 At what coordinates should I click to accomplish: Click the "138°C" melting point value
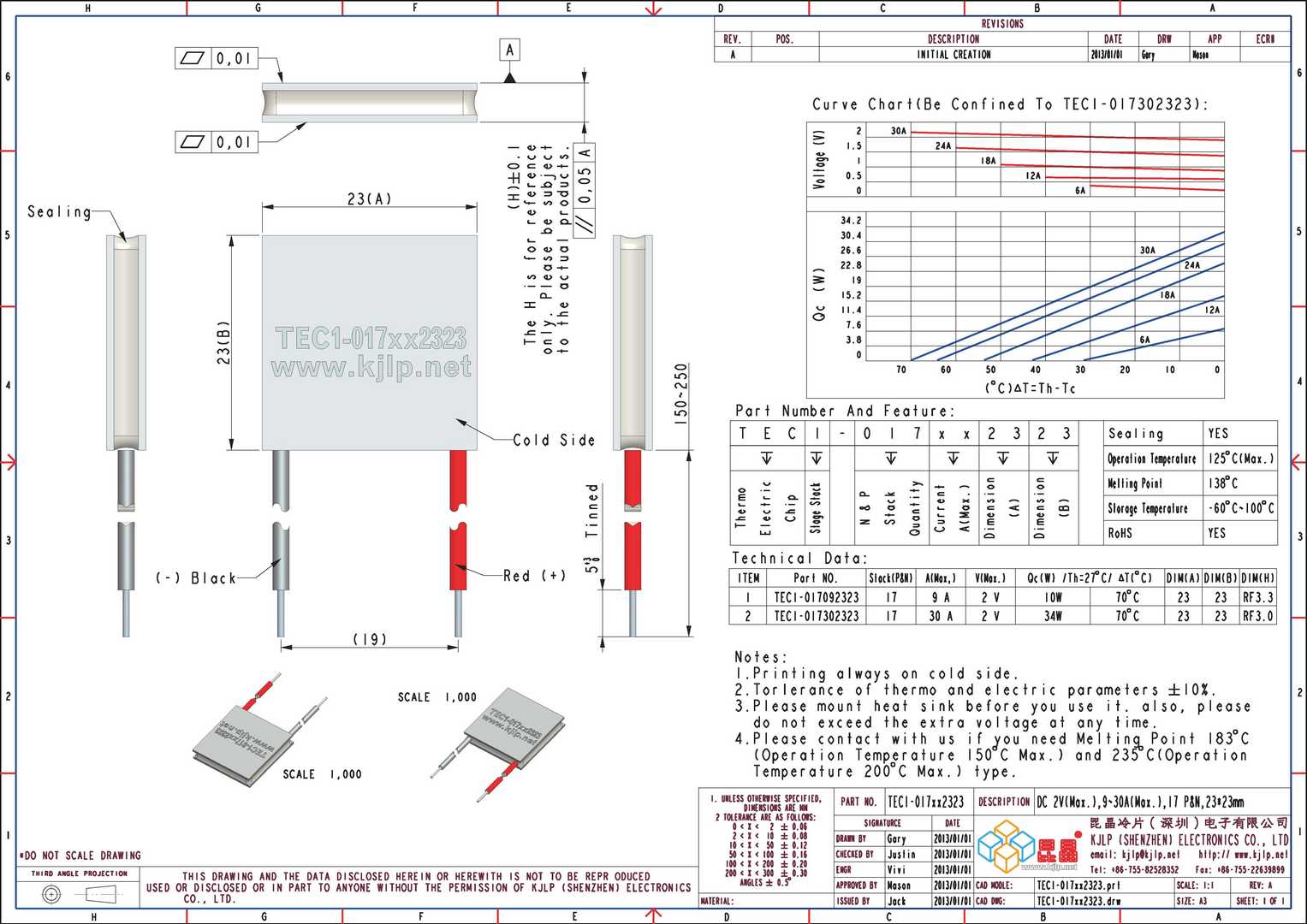(x=1223, y=483)
